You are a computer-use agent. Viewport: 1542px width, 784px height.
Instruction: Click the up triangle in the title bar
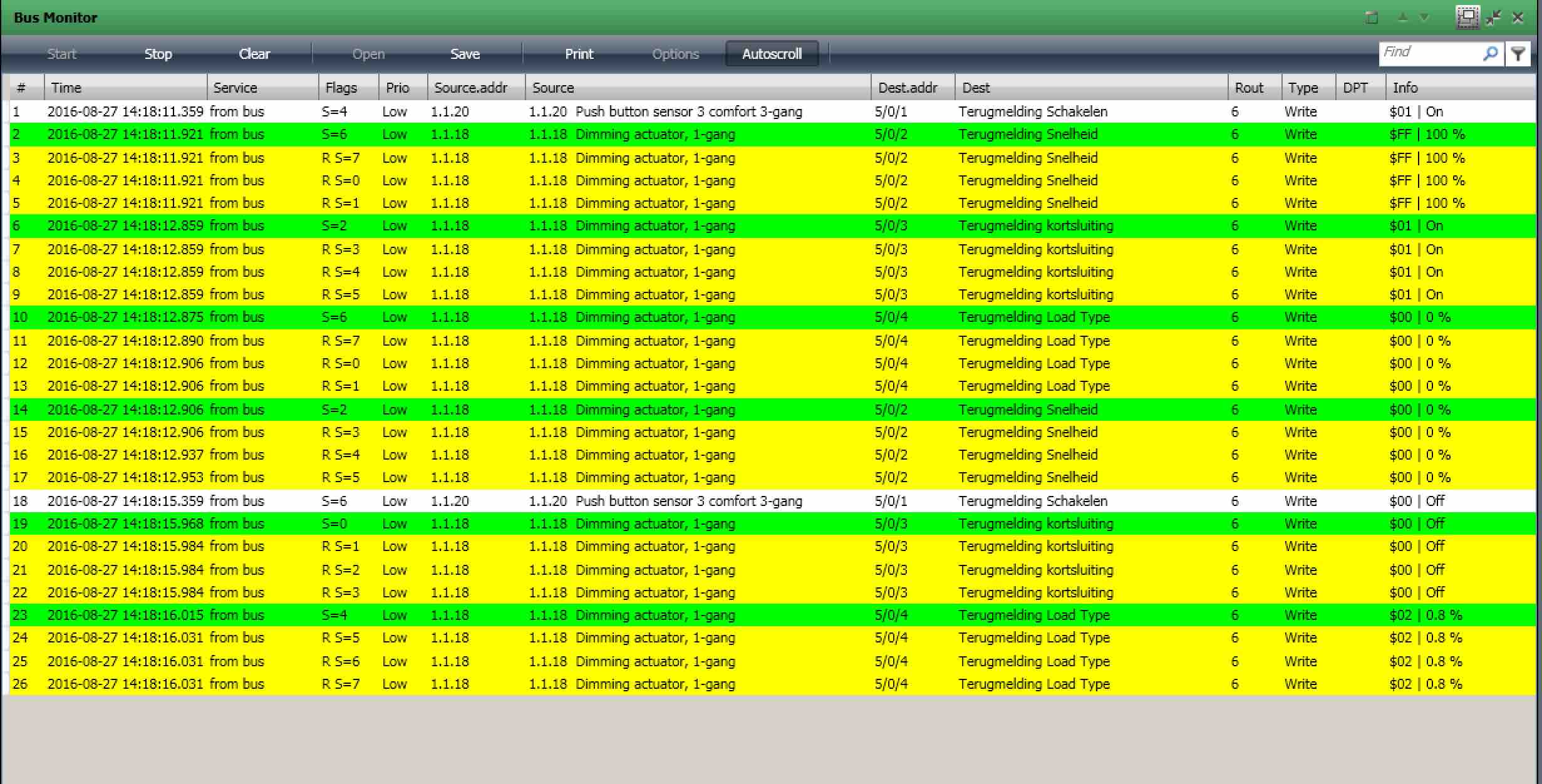1403,18
